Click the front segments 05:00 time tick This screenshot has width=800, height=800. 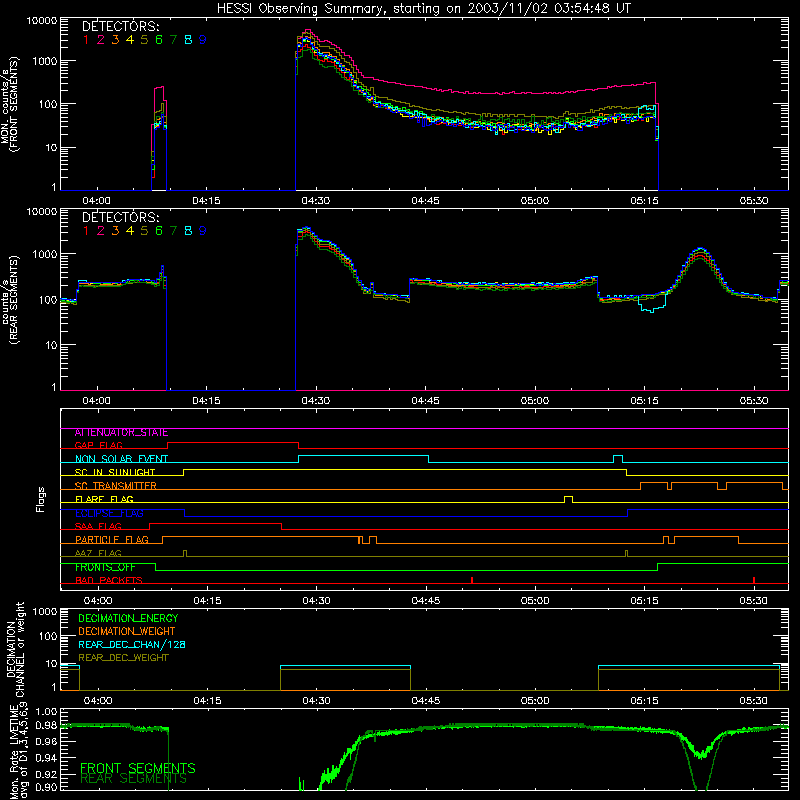[535, 201]
